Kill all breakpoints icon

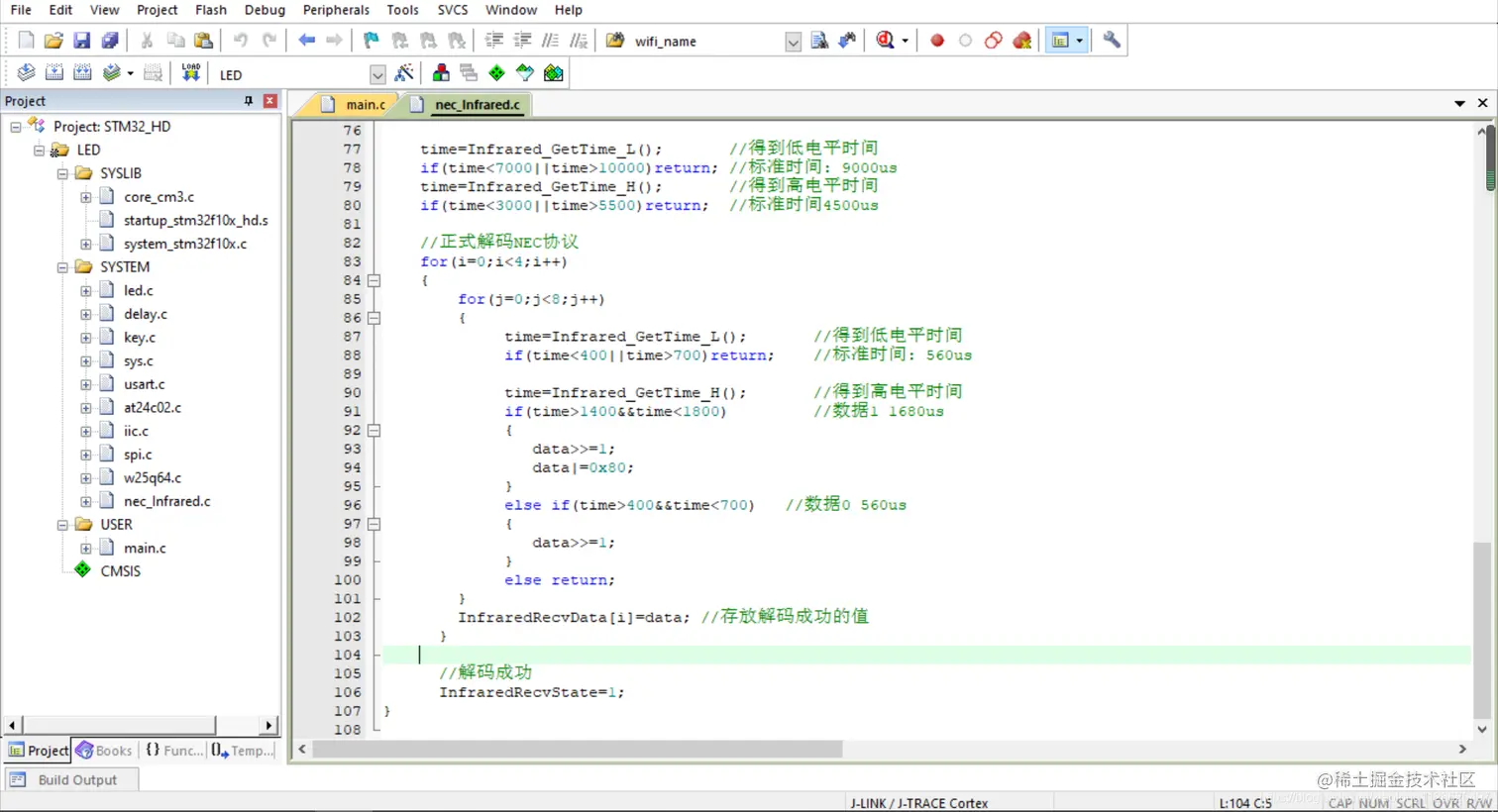[x=1022, y=41]
